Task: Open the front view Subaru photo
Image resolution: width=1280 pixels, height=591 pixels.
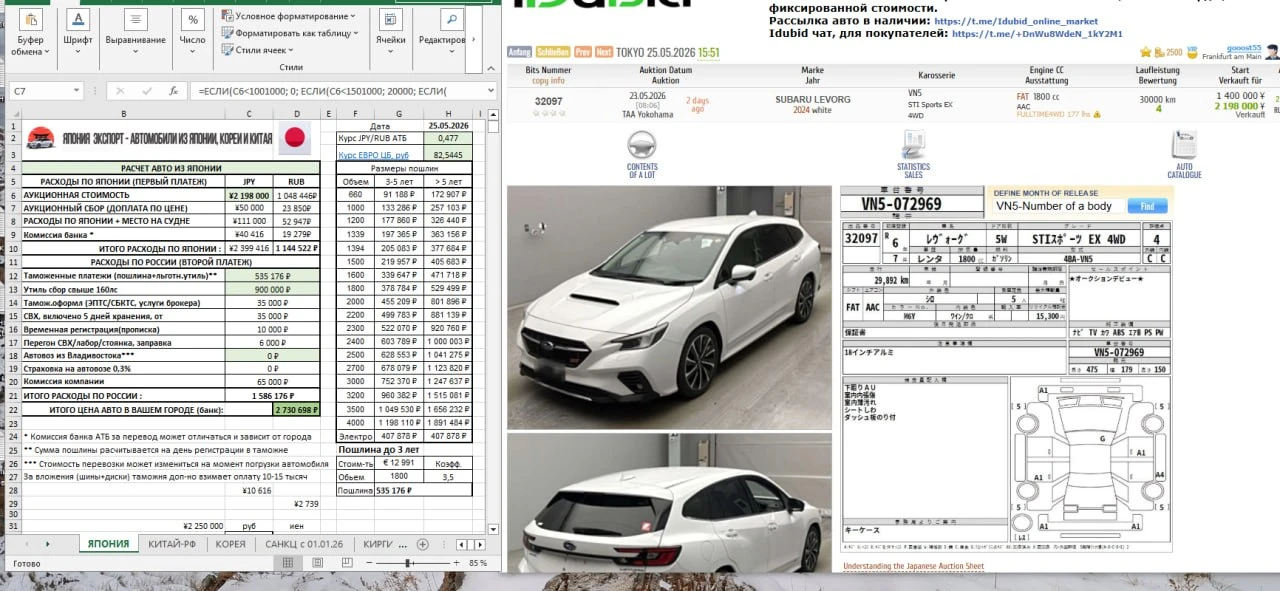Action: tap(669, 307)
